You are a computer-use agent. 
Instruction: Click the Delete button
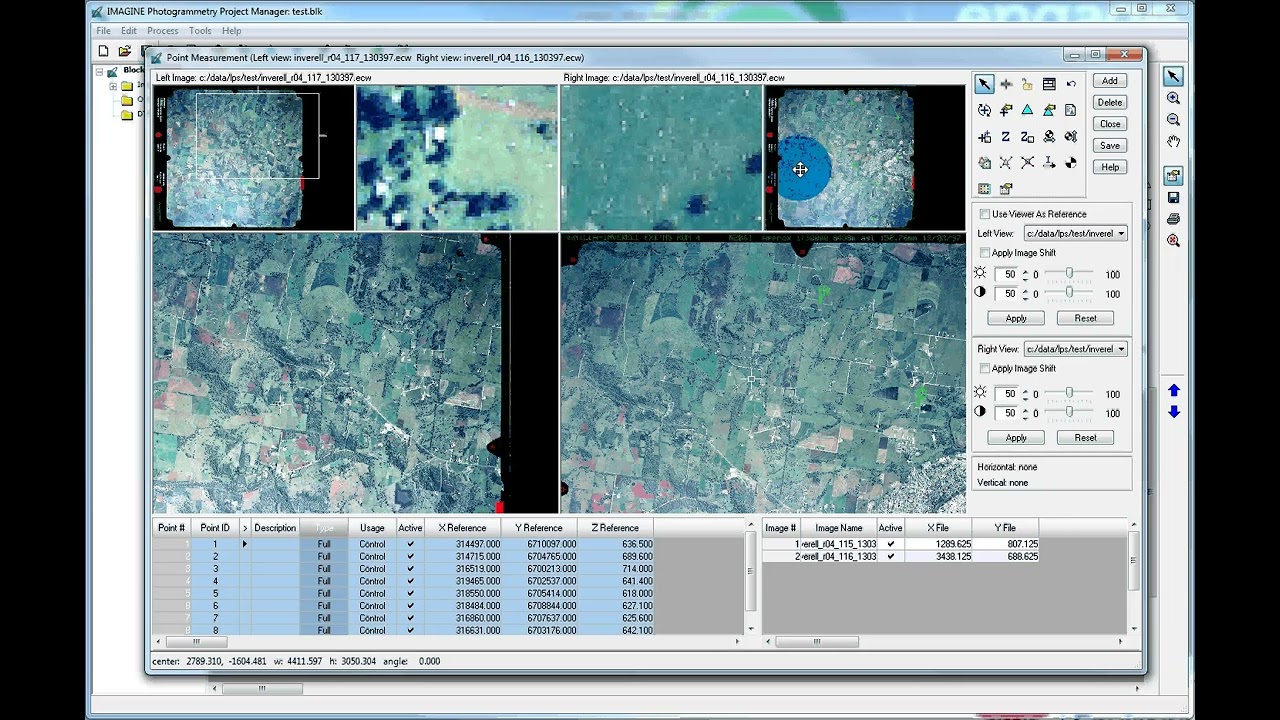[x=1110, y=102]
